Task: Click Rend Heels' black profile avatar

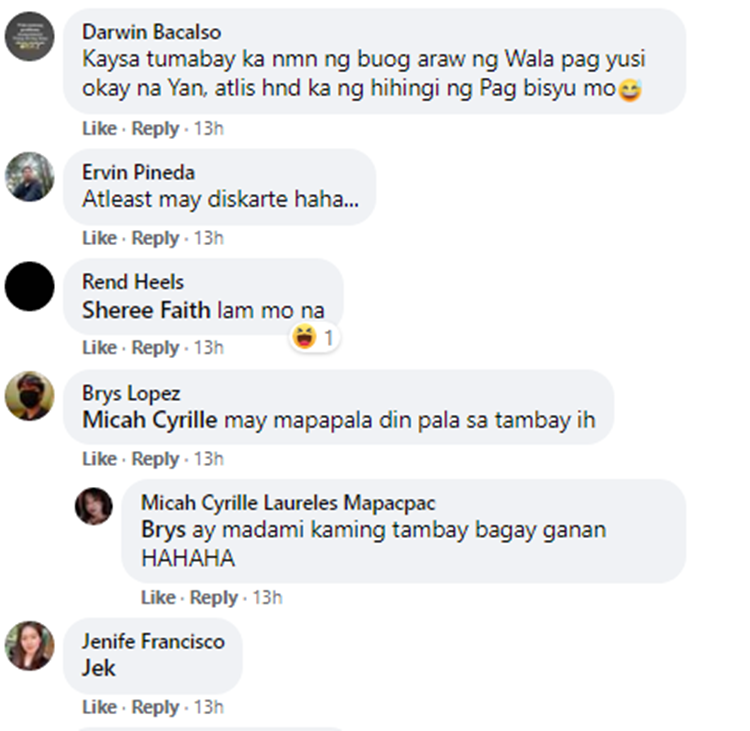Action: [x=30, y=286]
